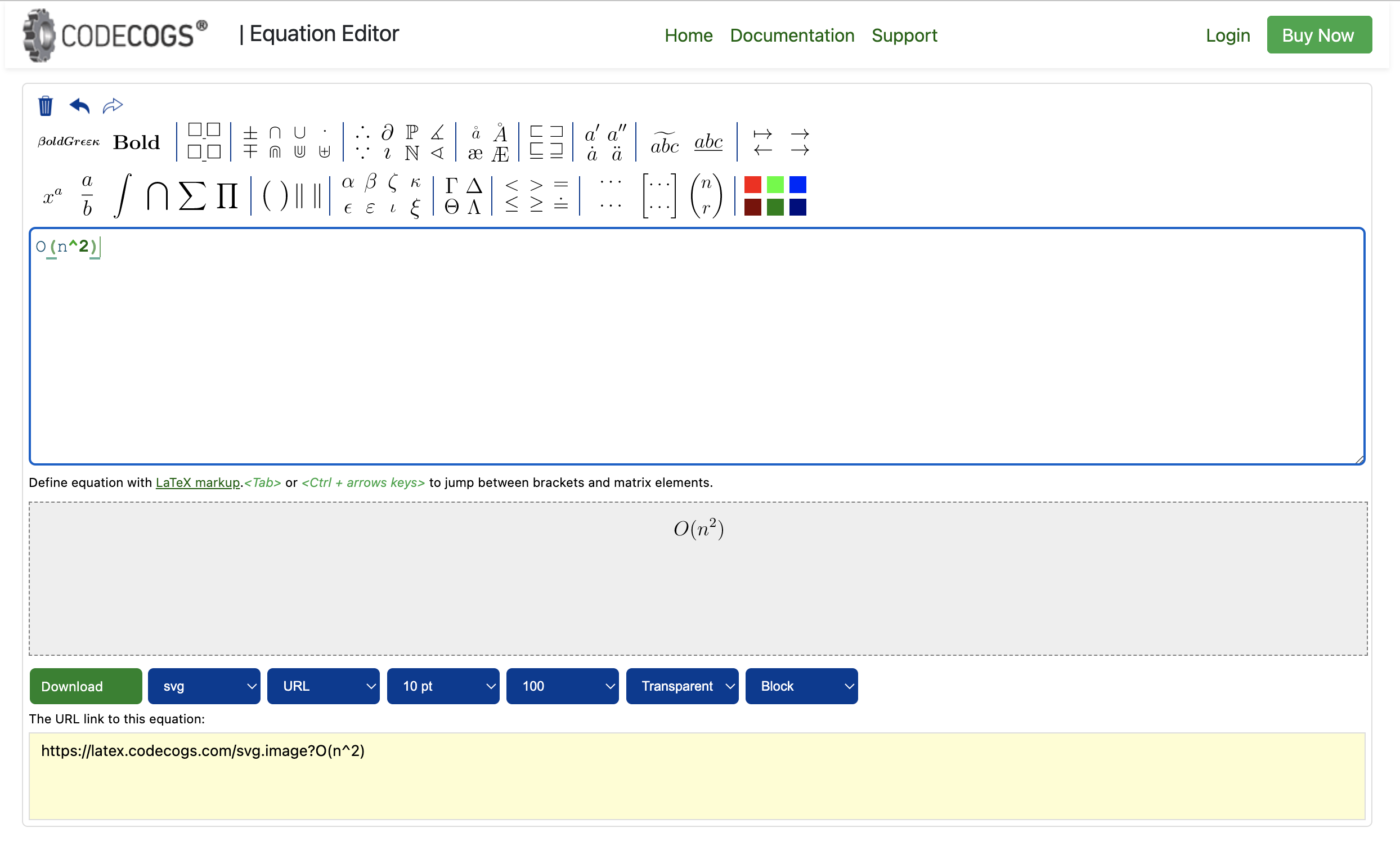This screenshot has height=841, width=1400.
Task: Click the Bold text style button
Action: [137, 142]
